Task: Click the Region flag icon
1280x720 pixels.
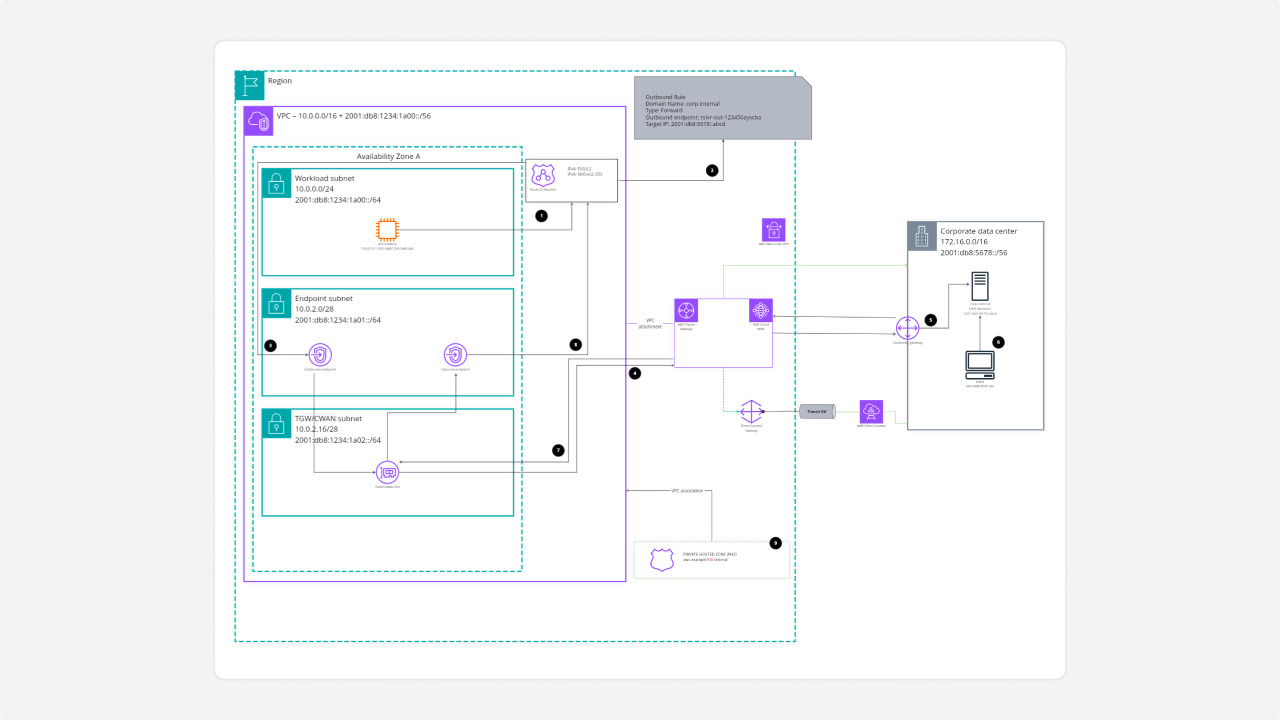Action: point(249,85)
